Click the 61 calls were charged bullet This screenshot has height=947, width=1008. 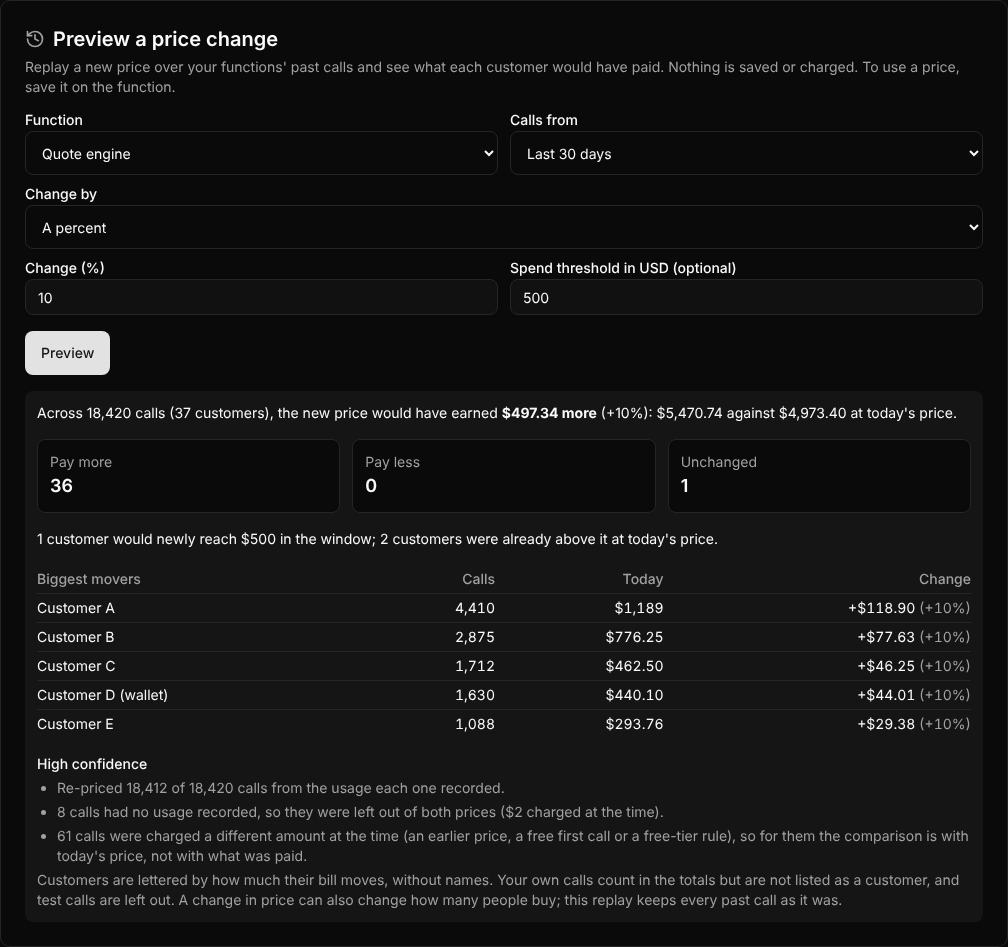coord(512,845)
